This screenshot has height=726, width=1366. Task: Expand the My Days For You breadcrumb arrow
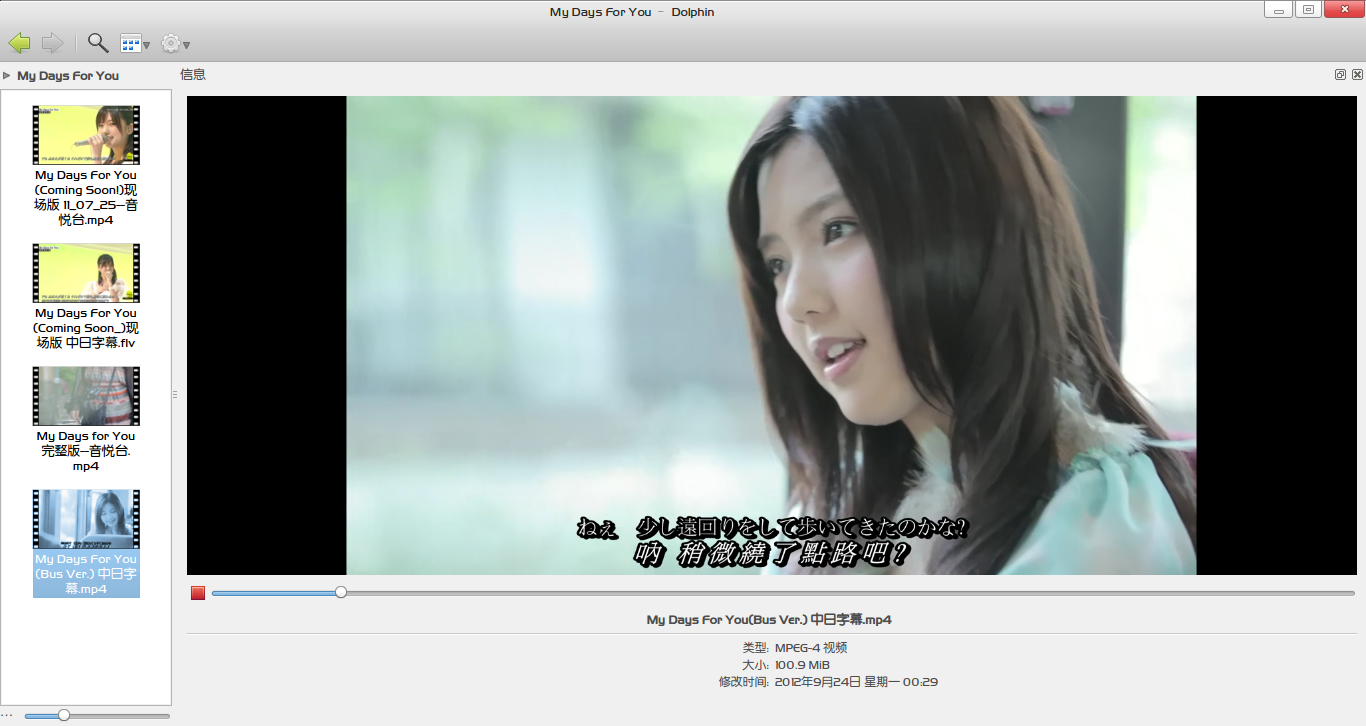tap(7, 75)
